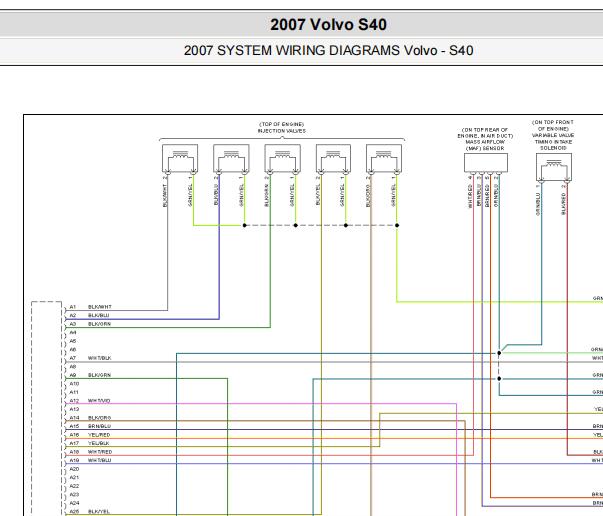The image size is (603, 516).
Task: Click the BLK/ORG wire color text beside A14
Action: [x=99, y=418]
